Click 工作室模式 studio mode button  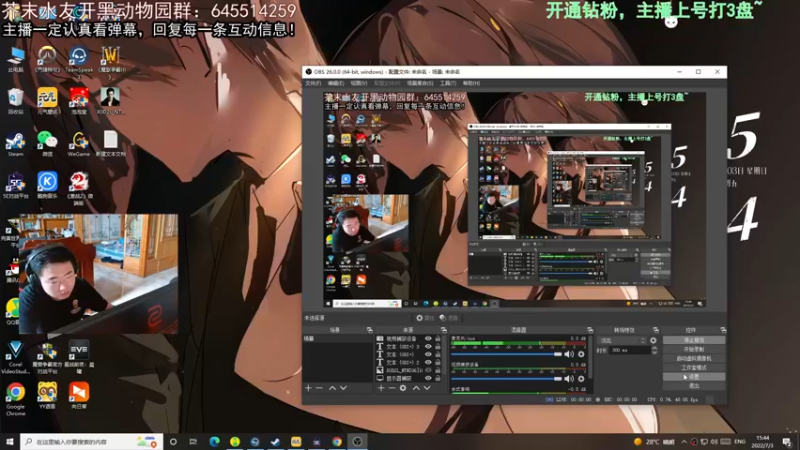[x=694, y=367]
